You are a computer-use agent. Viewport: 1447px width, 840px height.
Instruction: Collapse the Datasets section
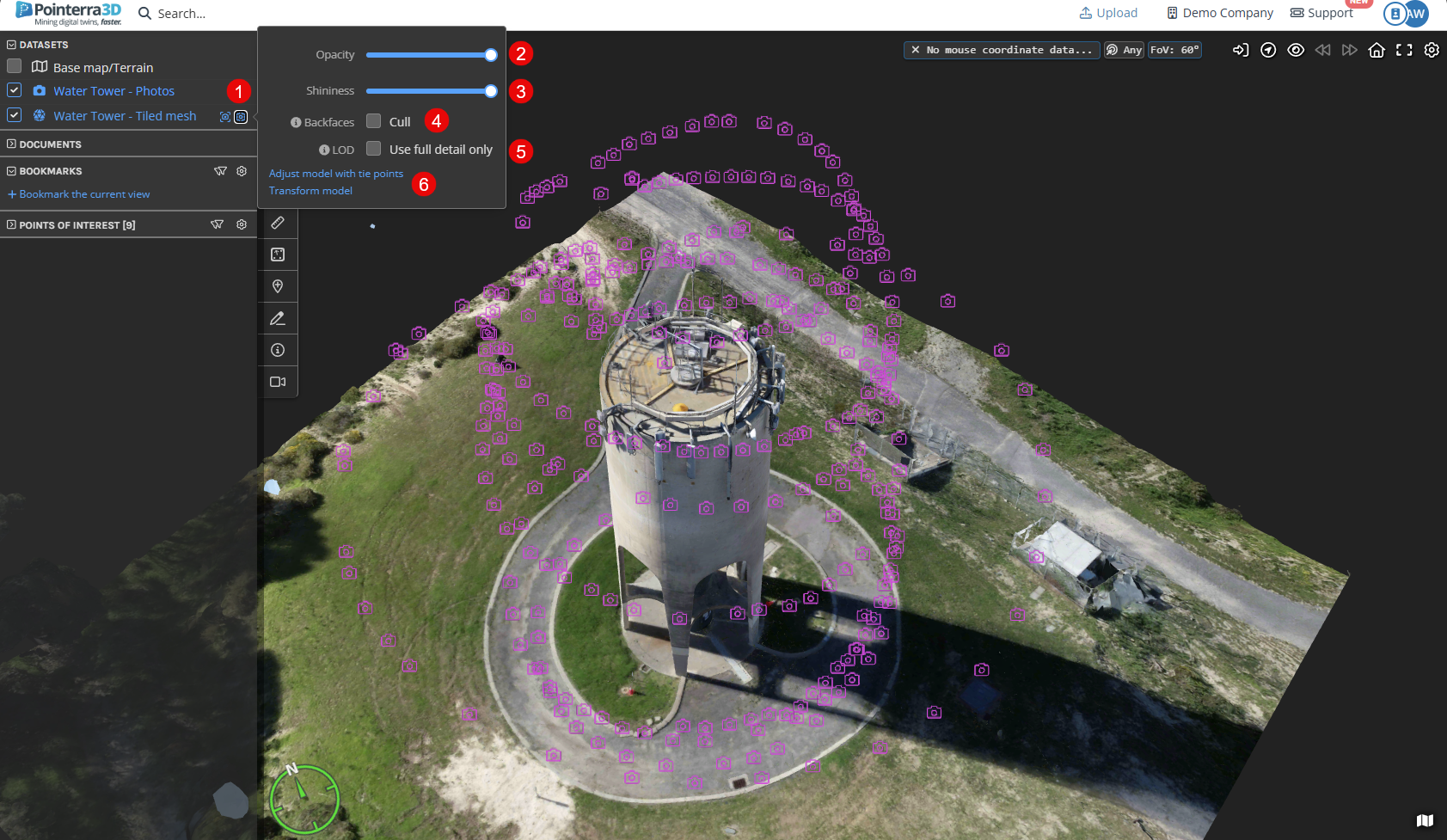[11, 45]
